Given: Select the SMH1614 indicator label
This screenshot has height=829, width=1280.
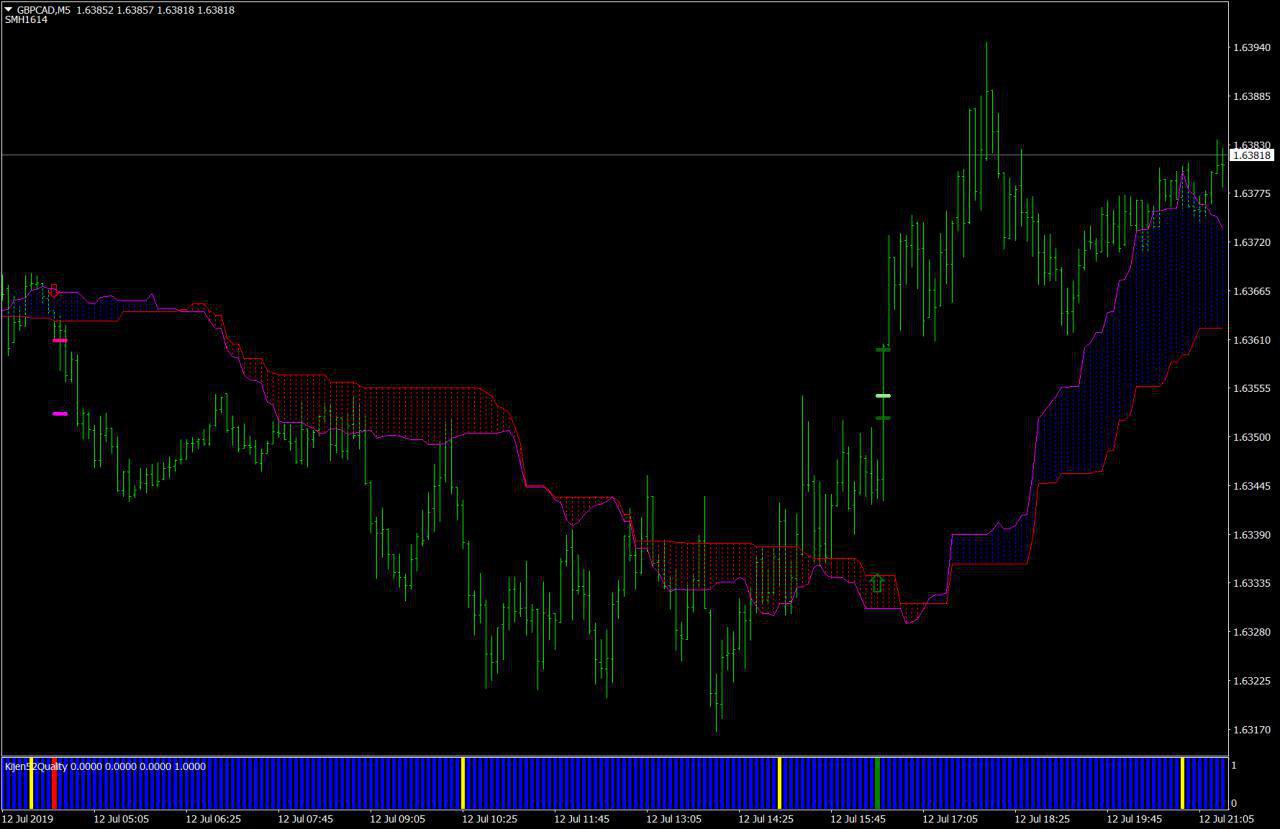Looking at the screenshot, I should [26, 20].
